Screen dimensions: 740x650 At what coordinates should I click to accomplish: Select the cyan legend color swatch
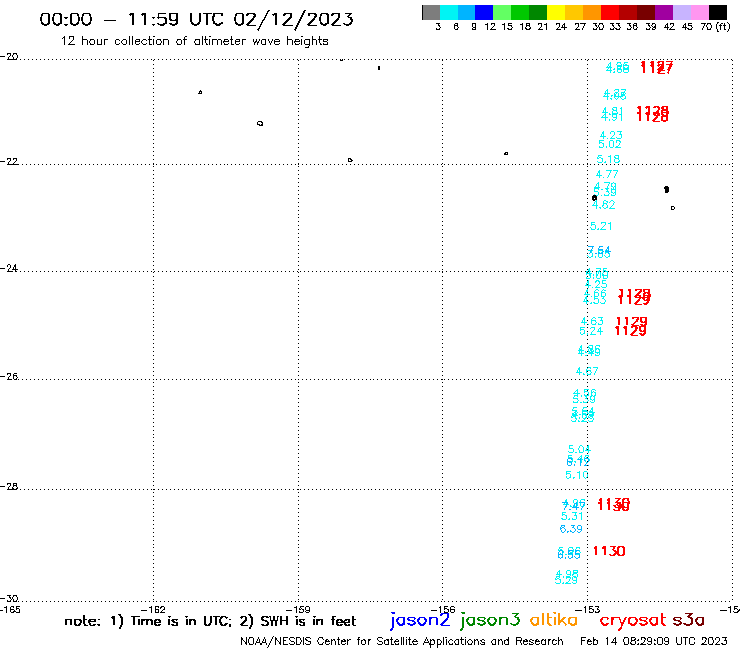pyautogui.click(x=449, y=12)
